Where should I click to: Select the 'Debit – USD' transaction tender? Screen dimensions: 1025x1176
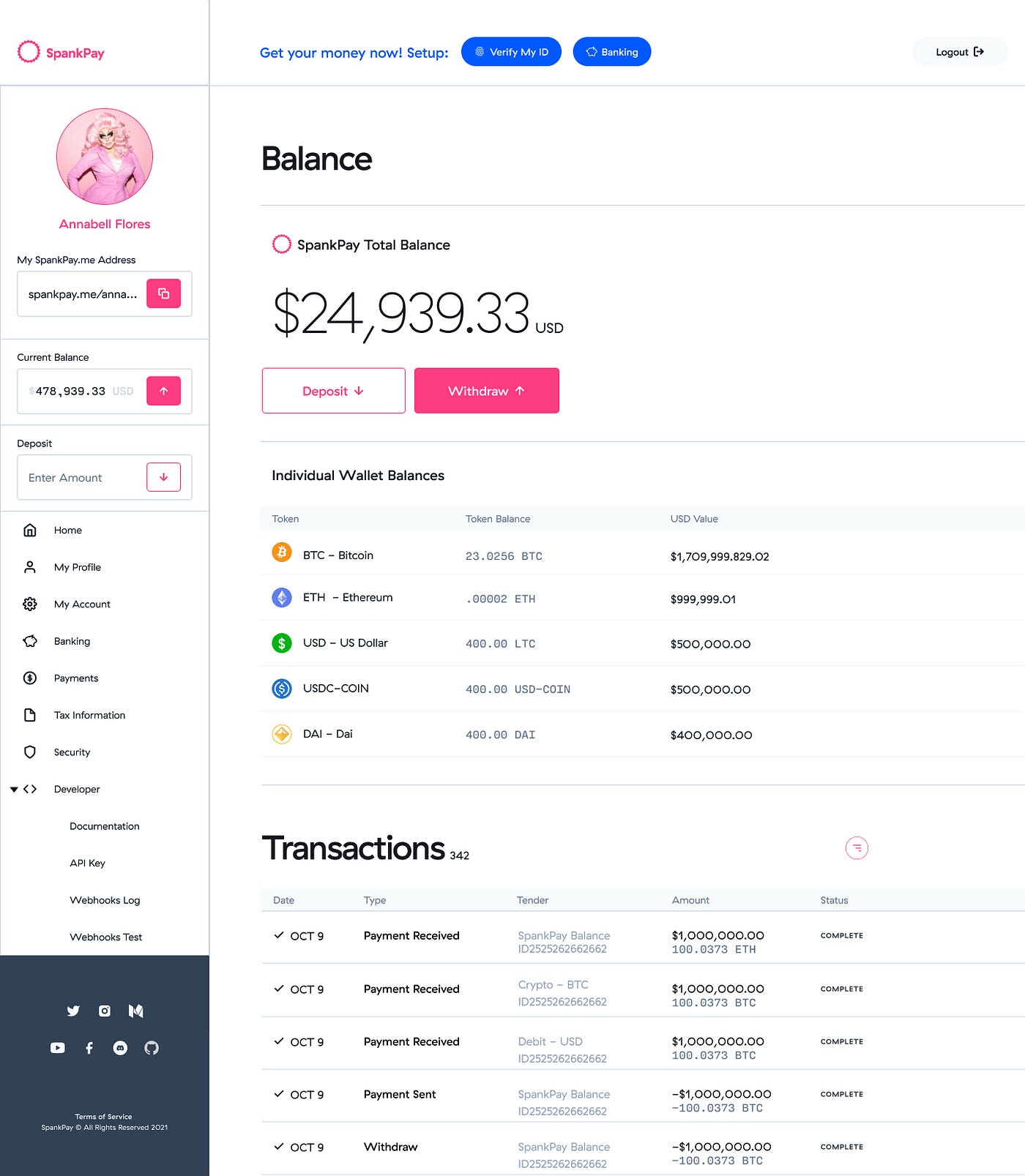pos(551,1041)
